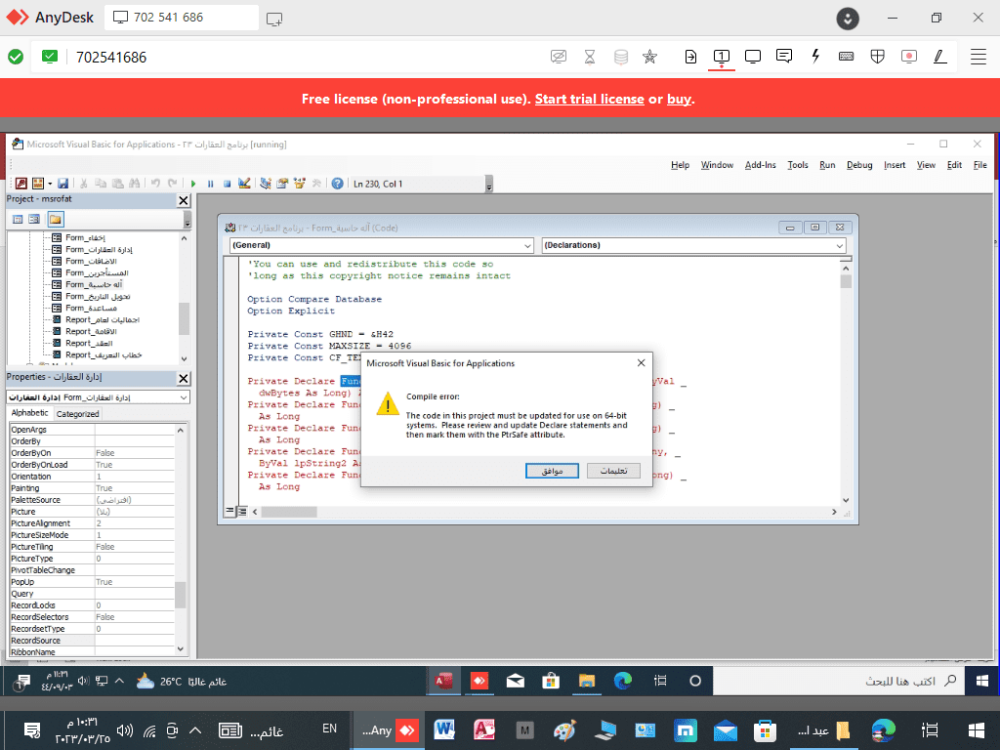Open the Run menu
1000x750 pixels.
pos(827,165)
